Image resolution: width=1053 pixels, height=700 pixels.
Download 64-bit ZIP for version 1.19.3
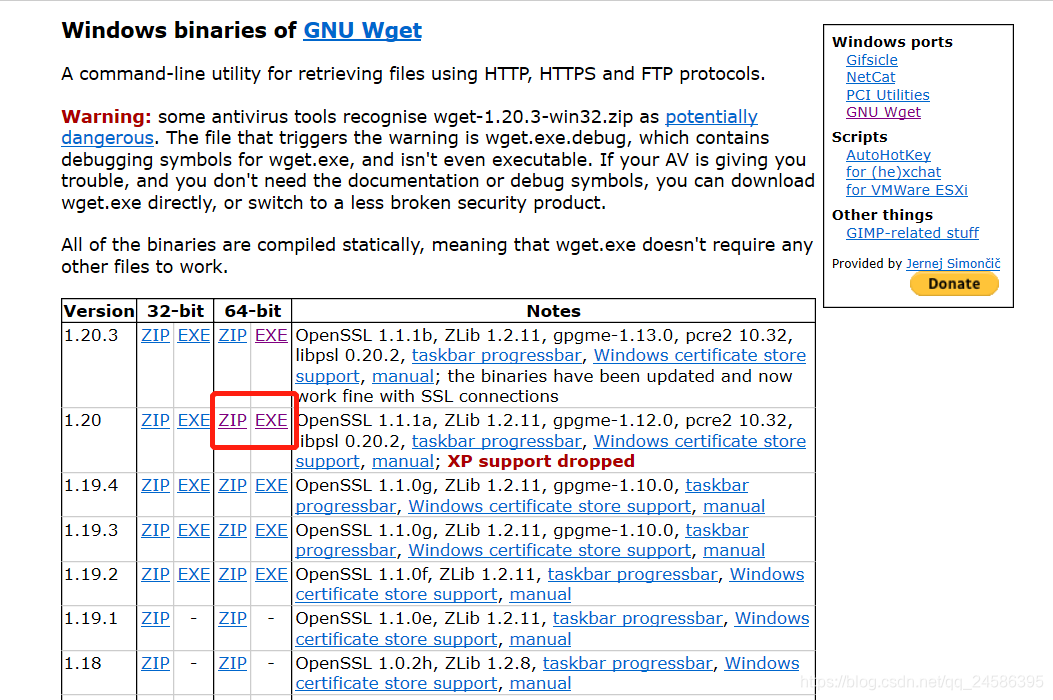(x=232, y=531)
